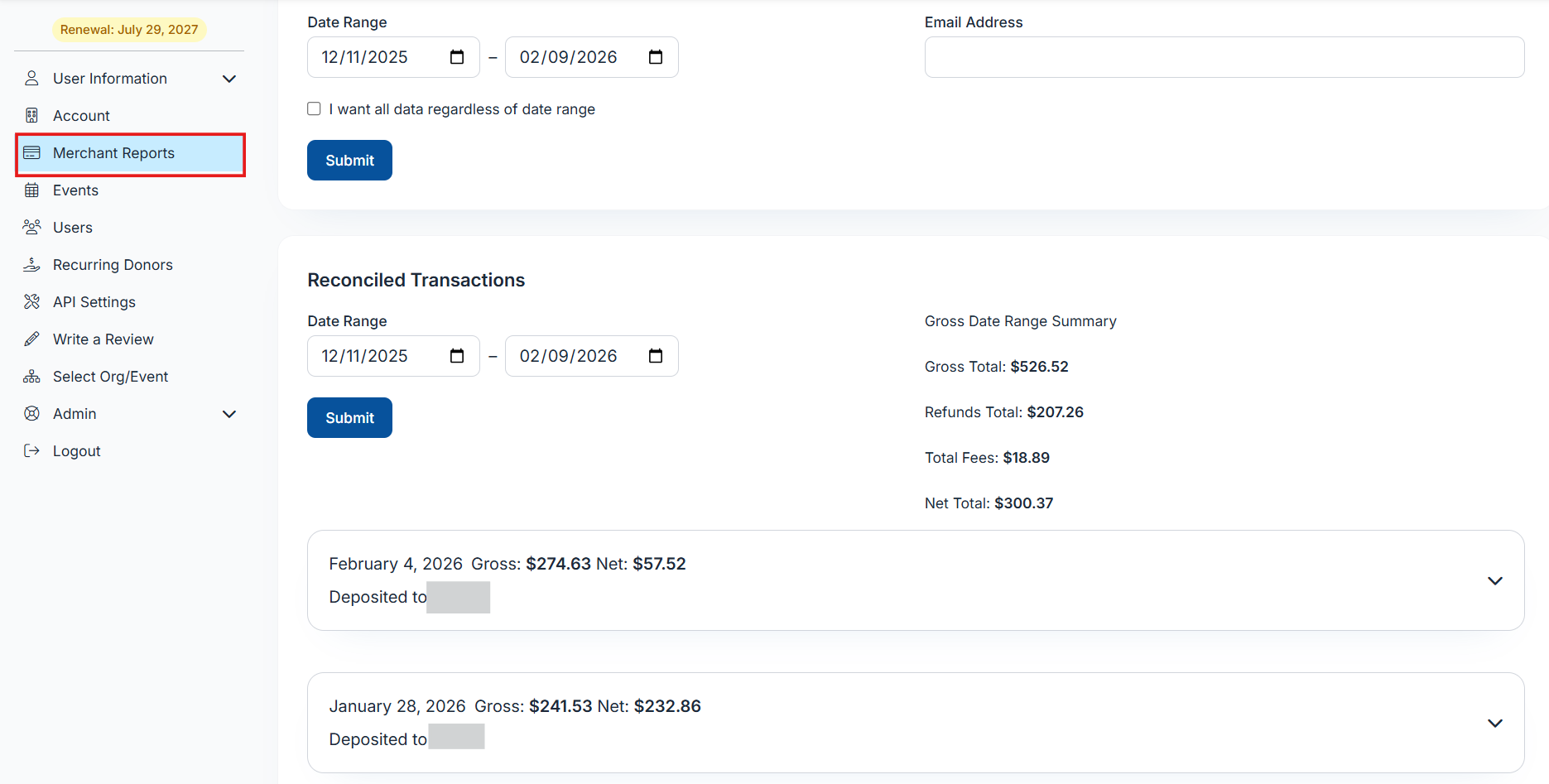Click the Users group icon

point(31,228)
